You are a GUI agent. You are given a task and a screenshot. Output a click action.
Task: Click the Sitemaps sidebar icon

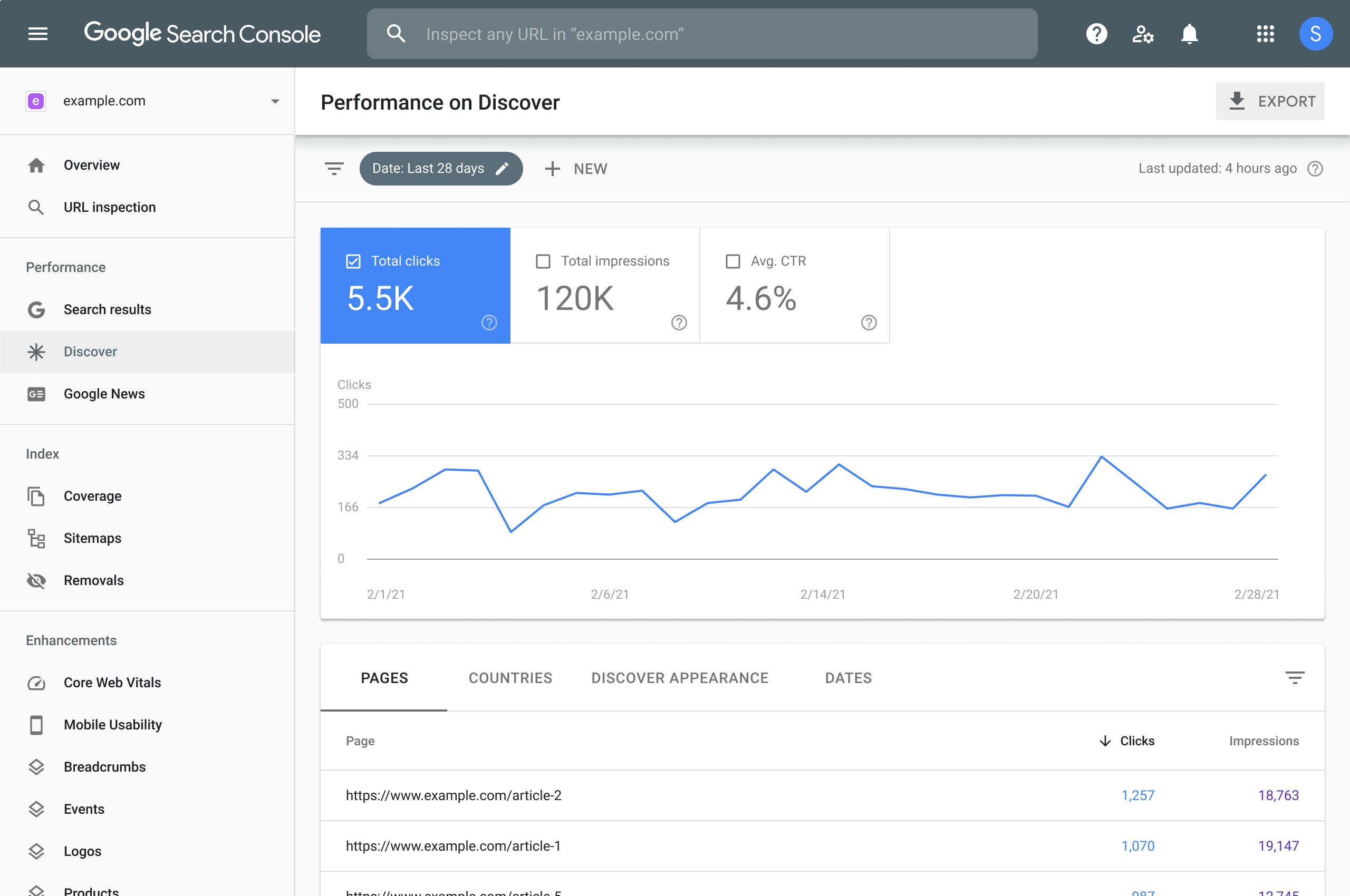click(x=36, y=538)
